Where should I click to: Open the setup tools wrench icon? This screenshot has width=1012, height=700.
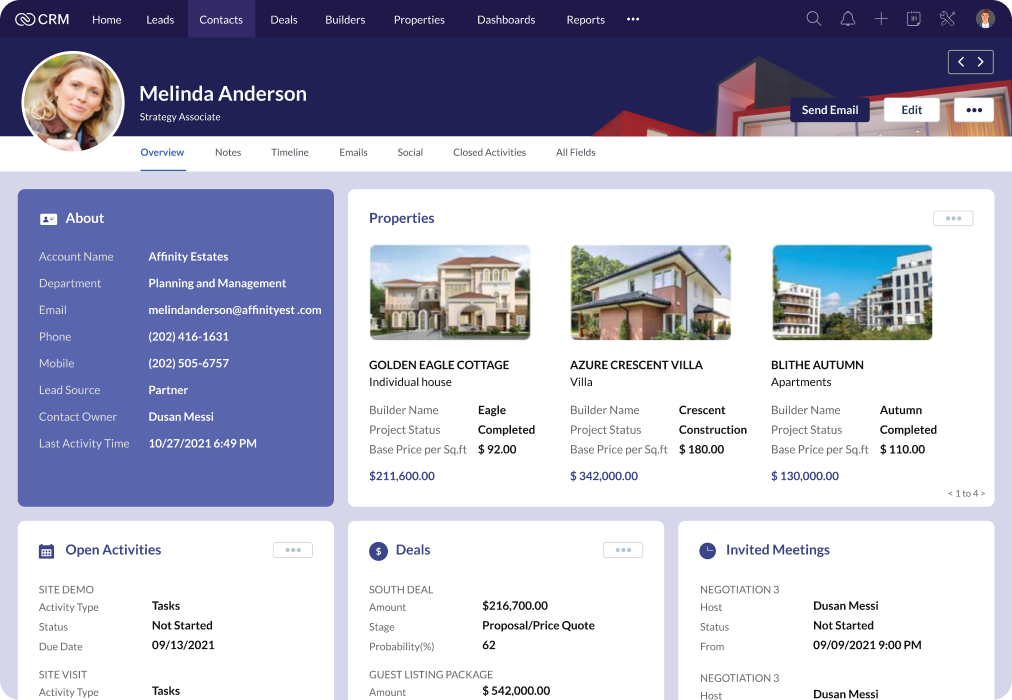point(947,19)
